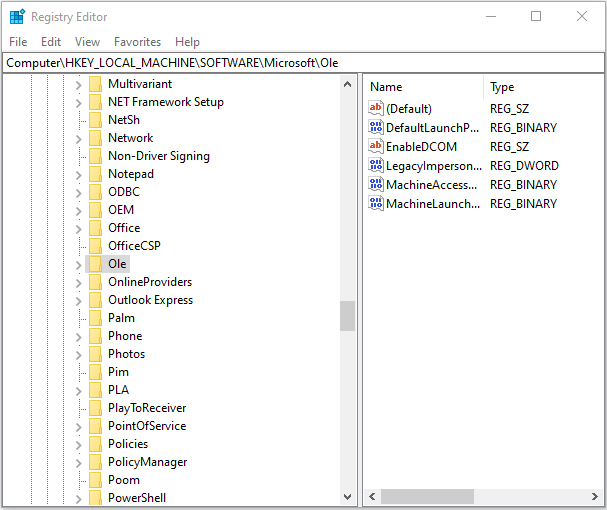Minimize the Registry Editor window

click(x=491, y=16)
